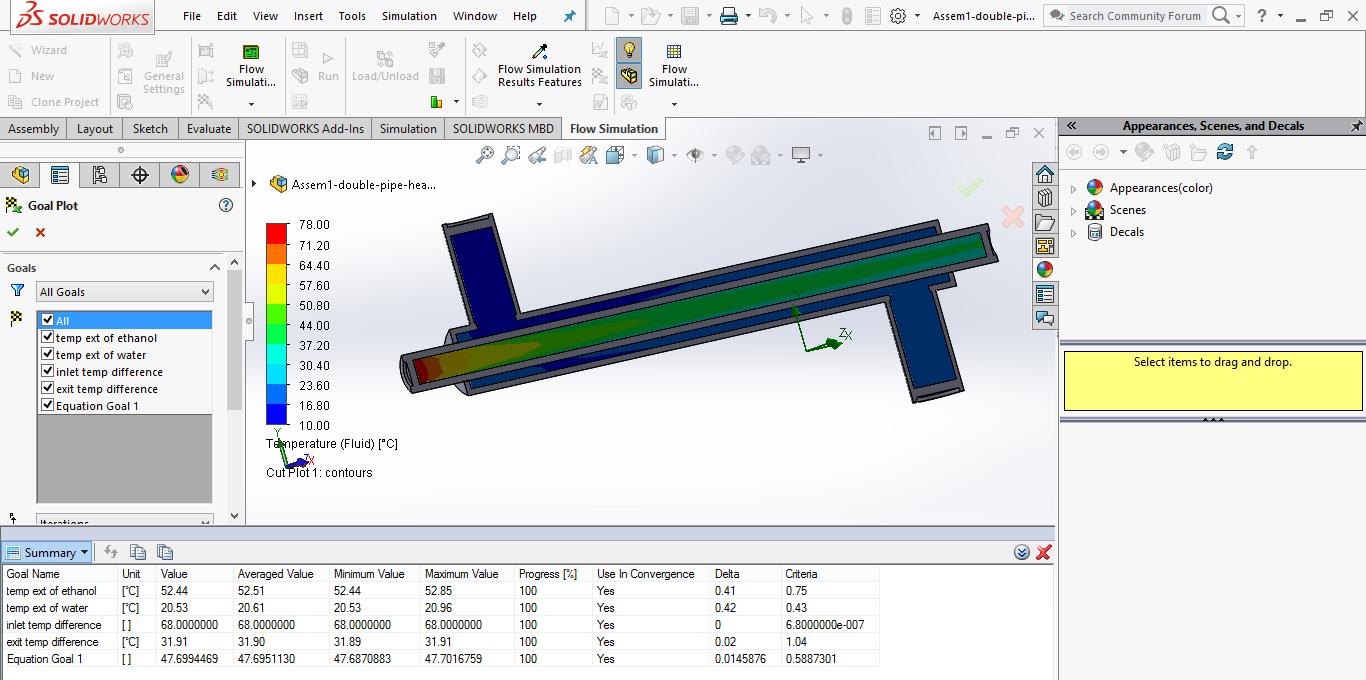Toggle 'inlet temp difference' goal checkbox
Image resolution: width=1366 pixels, height=680 pixels.
click(47, 371)
